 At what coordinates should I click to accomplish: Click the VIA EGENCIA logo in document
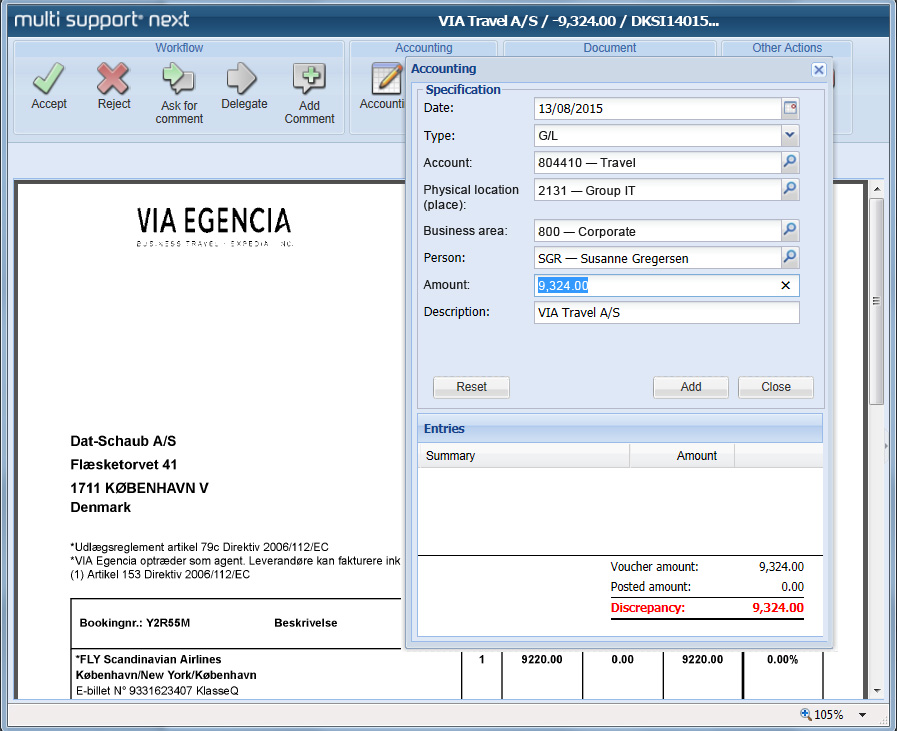[214, 227]
